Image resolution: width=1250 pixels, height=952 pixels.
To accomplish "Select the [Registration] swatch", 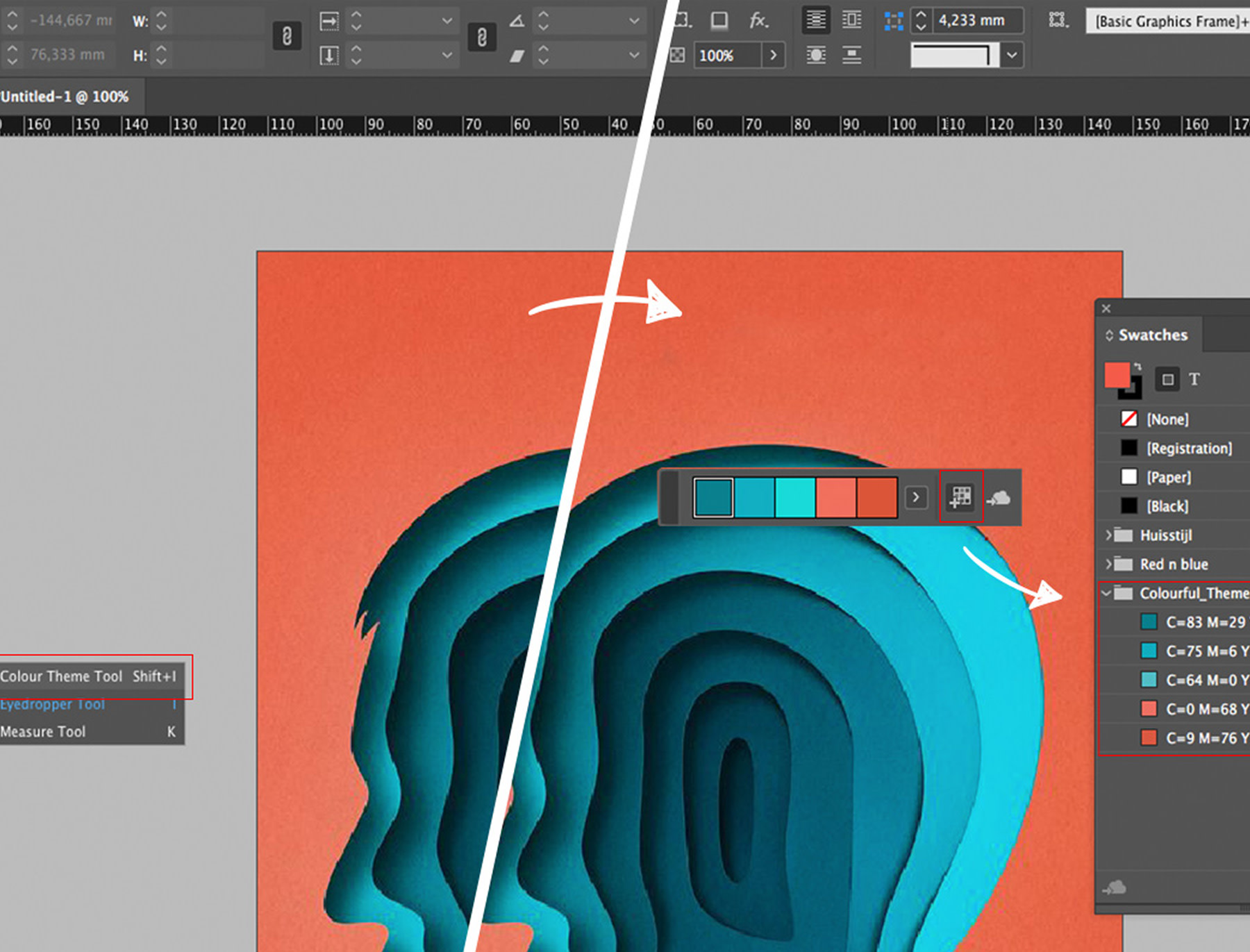I will 1174,448.
